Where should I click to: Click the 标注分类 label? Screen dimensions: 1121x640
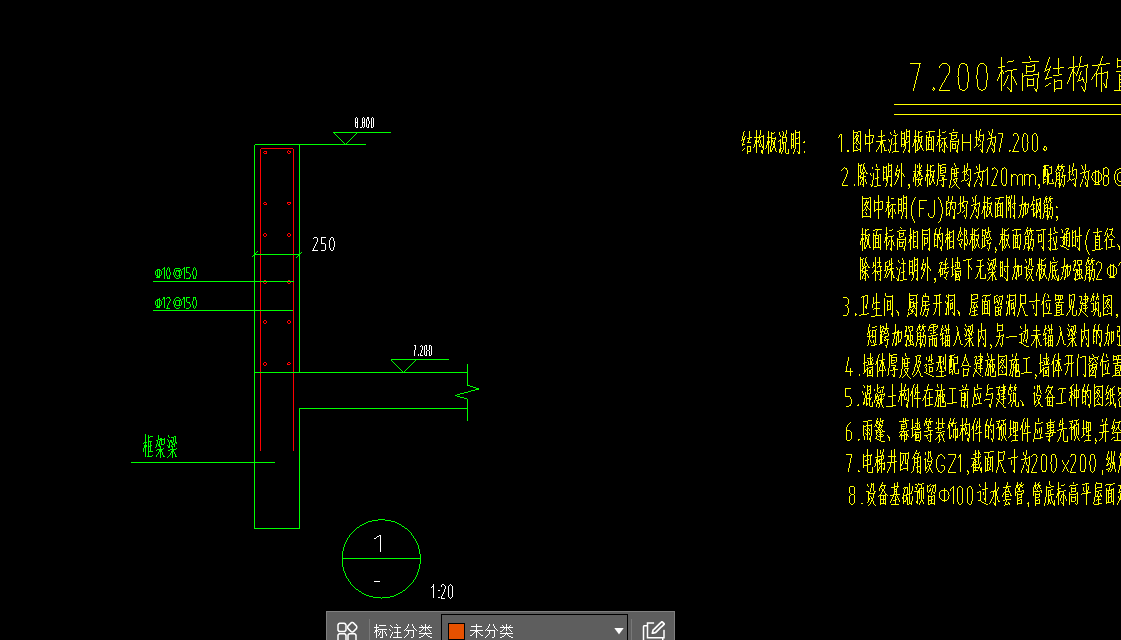coord(403,631)
